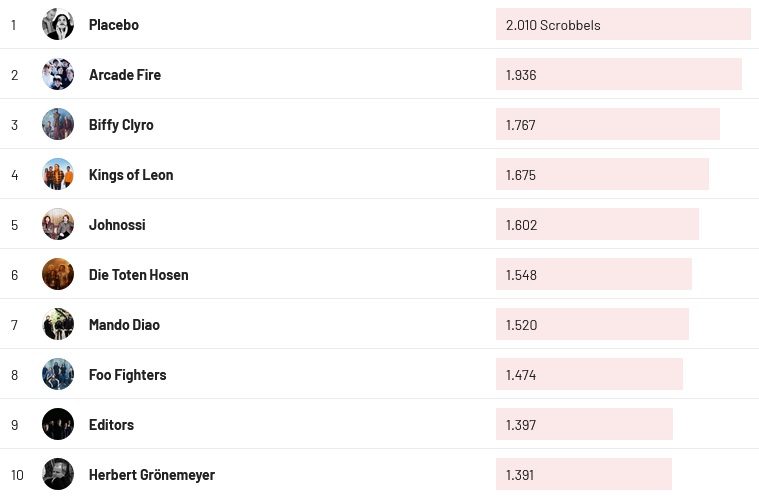The width and height of the screenshot is (759, 498).
Task: Click Mando Diao's avatar thumbnail
Action: 58,324
